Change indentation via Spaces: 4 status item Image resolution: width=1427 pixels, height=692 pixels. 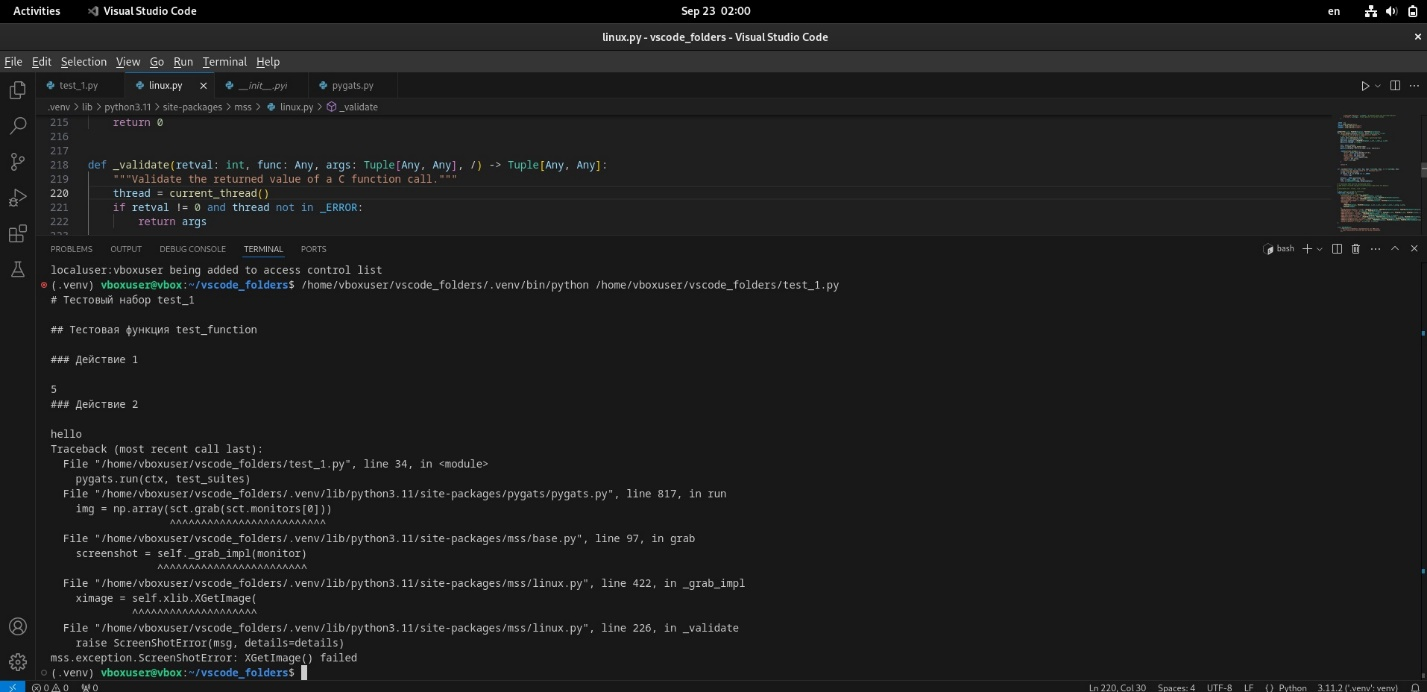point(1176,687)
